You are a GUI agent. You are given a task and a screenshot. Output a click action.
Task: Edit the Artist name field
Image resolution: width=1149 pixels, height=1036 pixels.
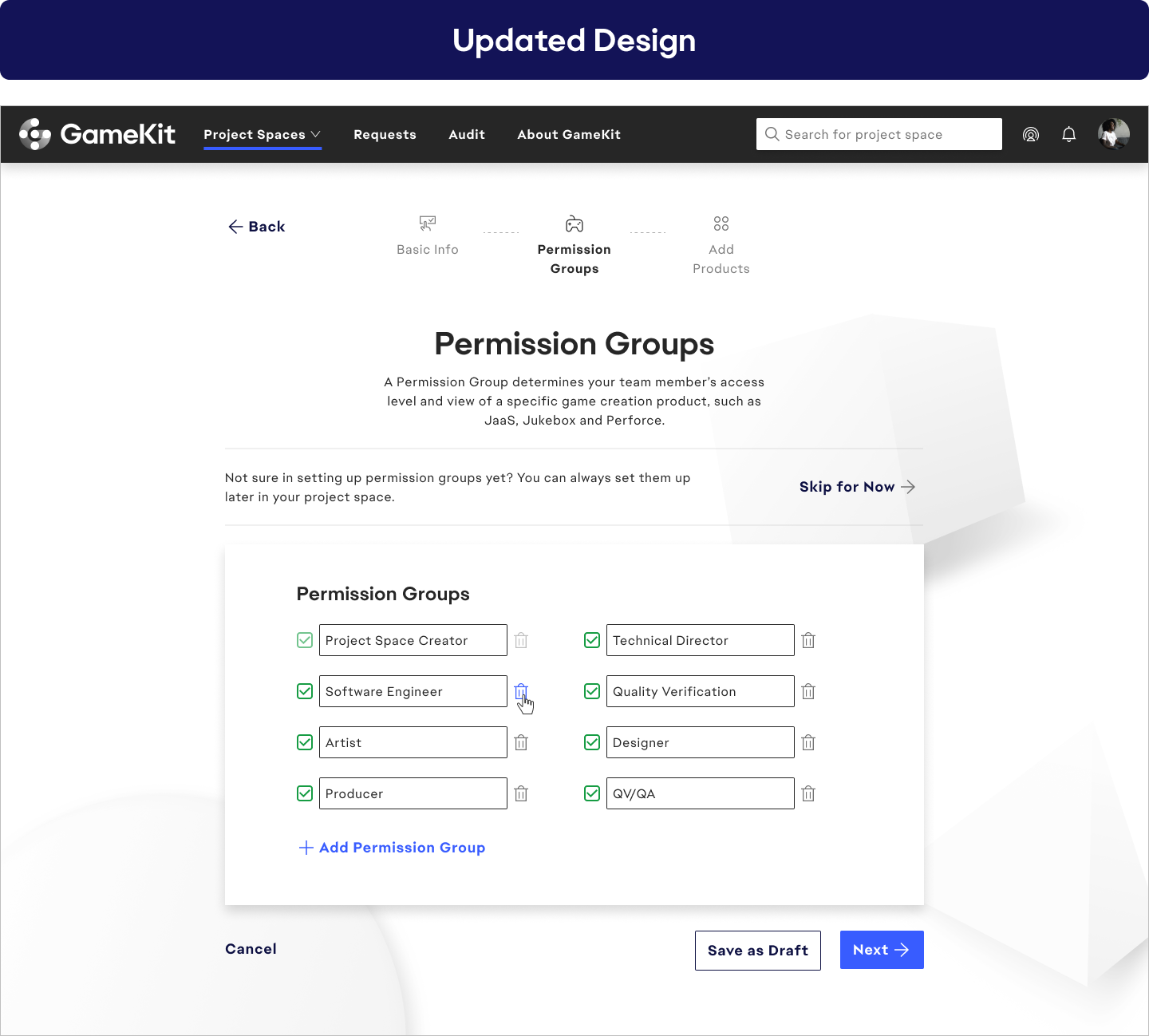pyautogui.click(x=413, y=742)
